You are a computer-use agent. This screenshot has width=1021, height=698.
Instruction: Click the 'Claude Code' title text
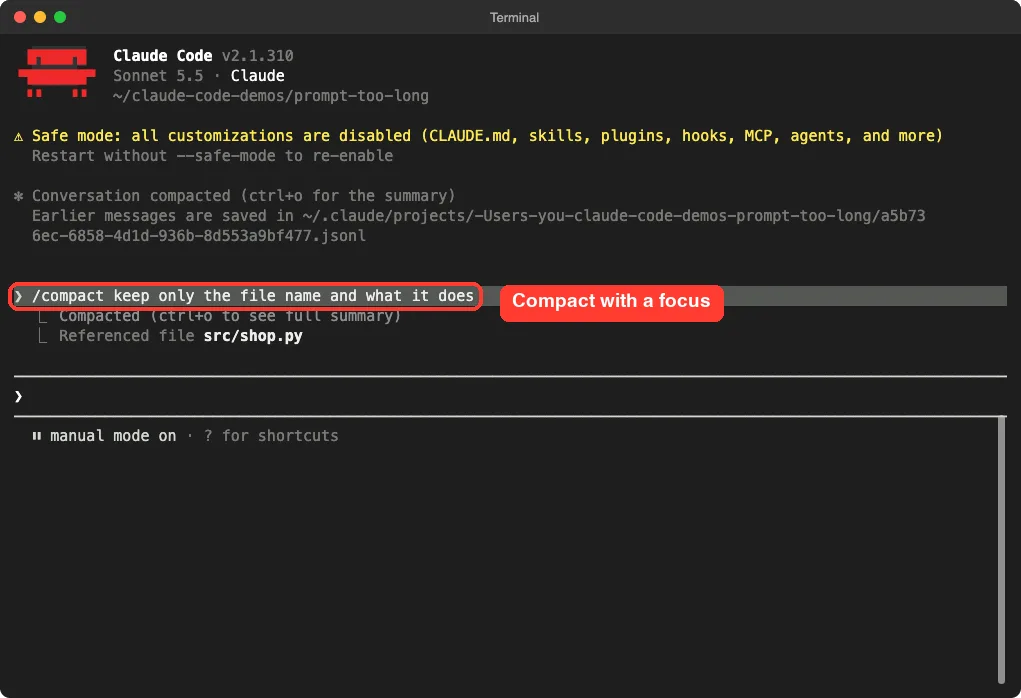(163, 56)
